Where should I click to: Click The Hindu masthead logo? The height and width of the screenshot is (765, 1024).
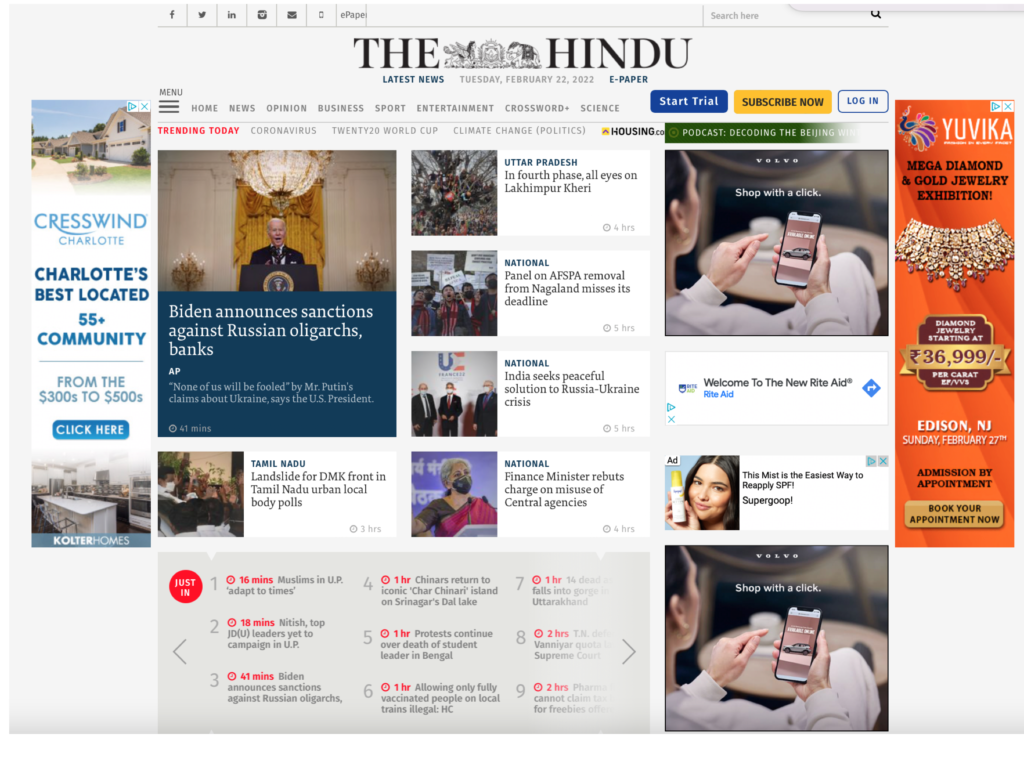coord(522,53)
